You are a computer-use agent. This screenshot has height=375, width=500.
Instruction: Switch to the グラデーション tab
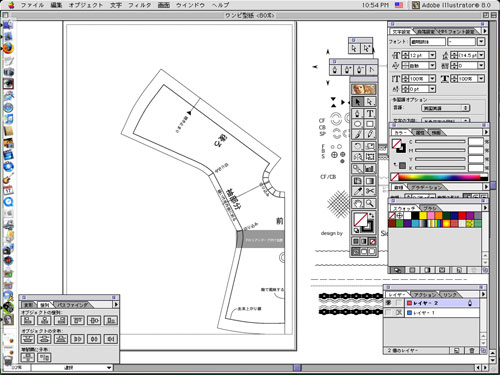click(426, 187)
